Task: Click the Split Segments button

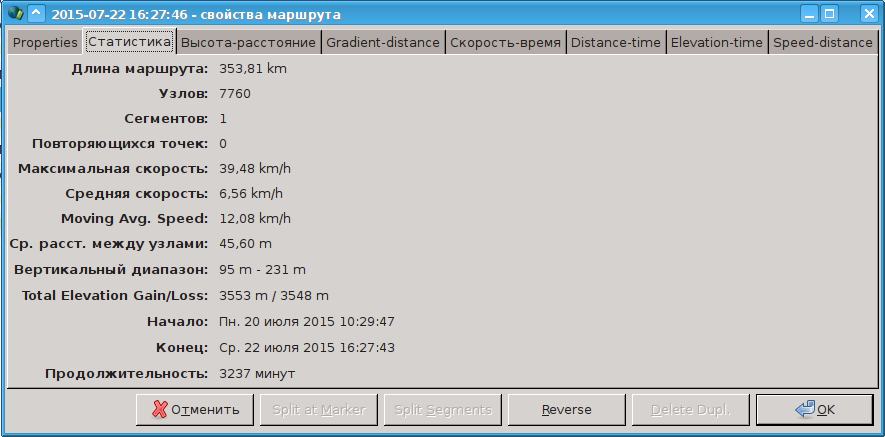Action: click(442, 409)
